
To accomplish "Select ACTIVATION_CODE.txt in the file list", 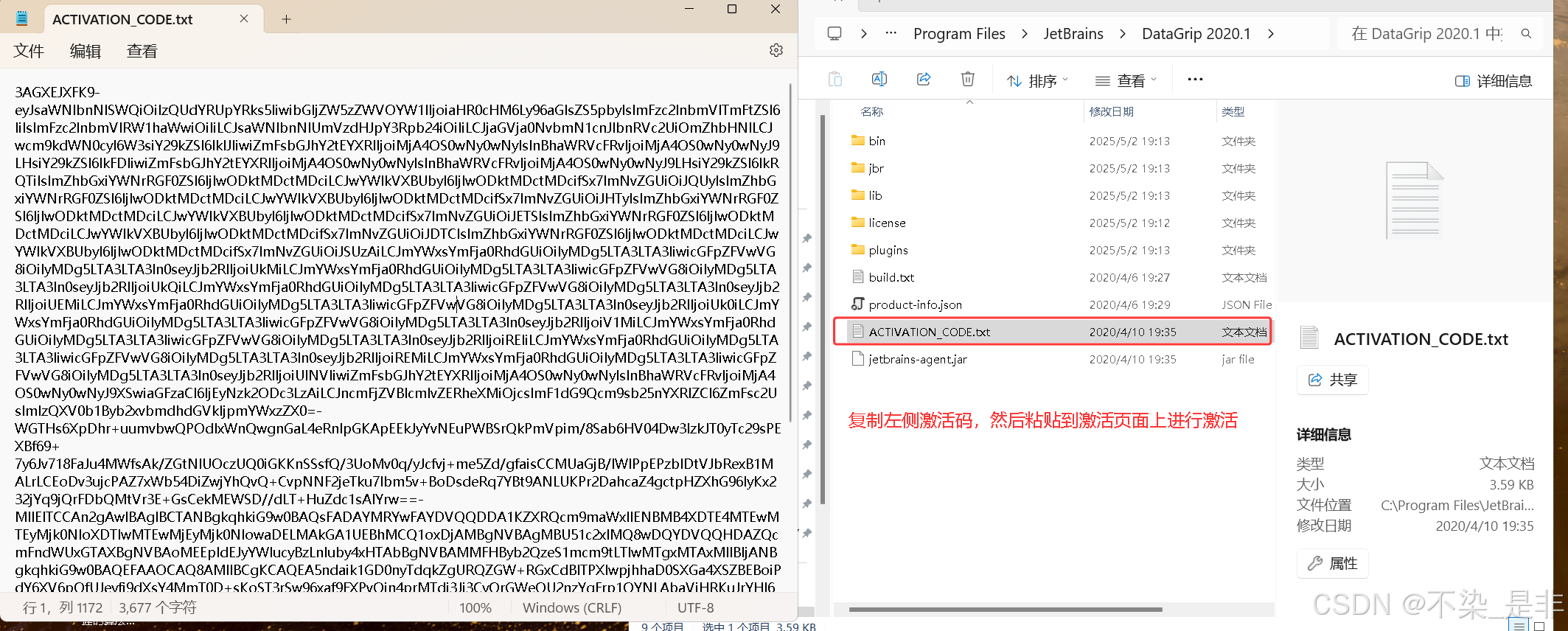I will [1053, 332].
